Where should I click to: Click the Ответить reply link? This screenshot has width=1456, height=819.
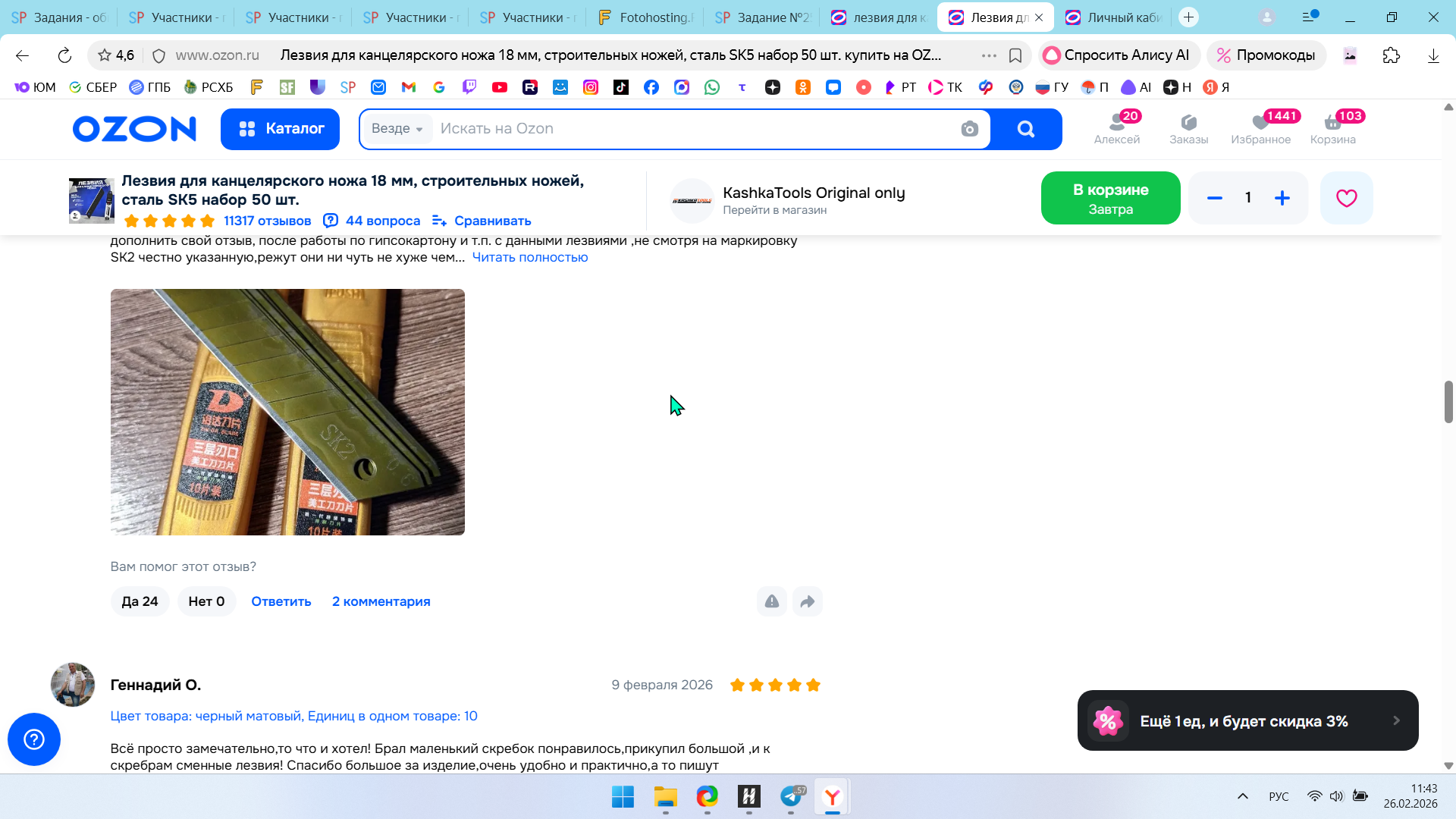point(281,601)
